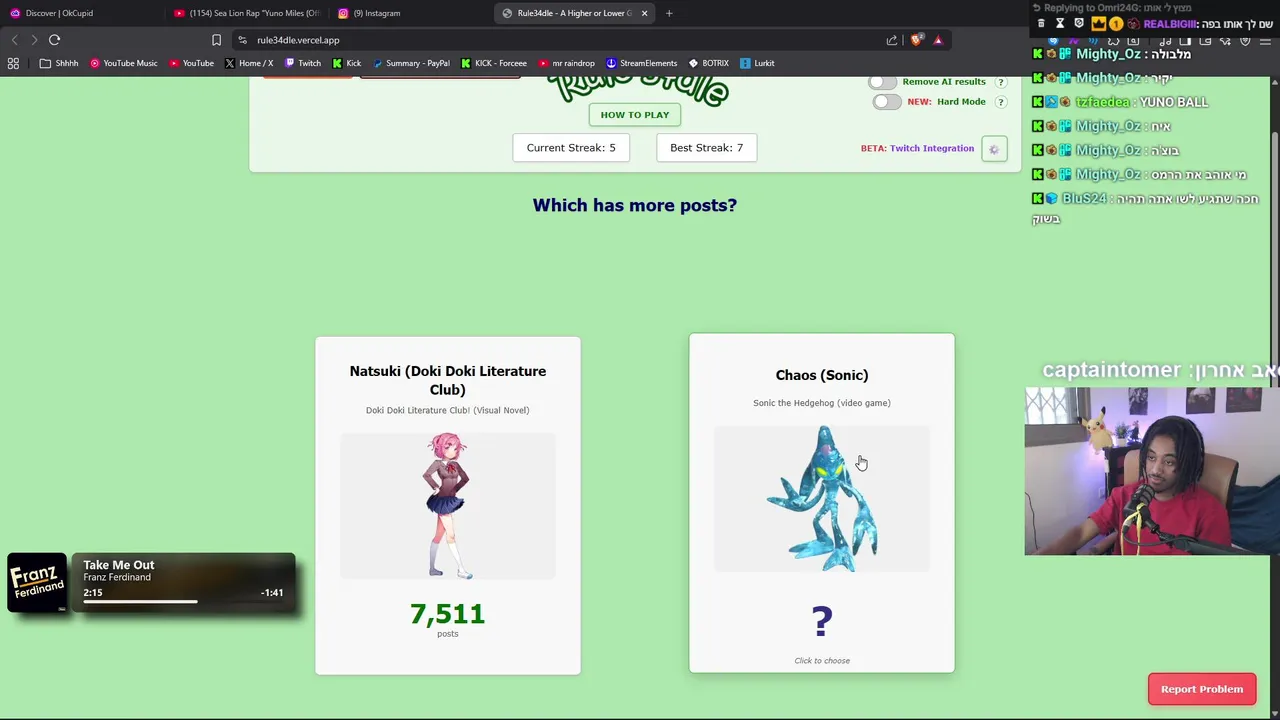Open the YouTube Music bookmark
This screenshot has width=1280, height=720.
pyautogui.click(x=124, y=63)
